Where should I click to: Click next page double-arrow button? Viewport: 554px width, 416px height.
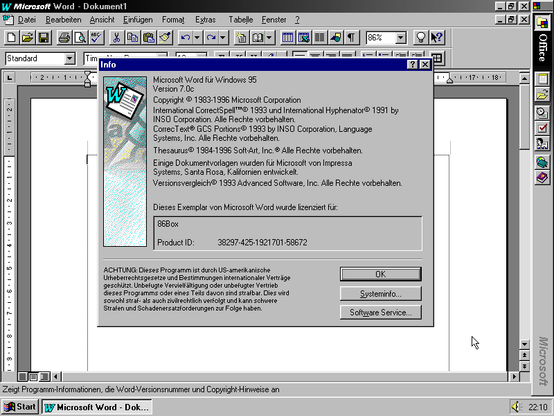point(524,366)
